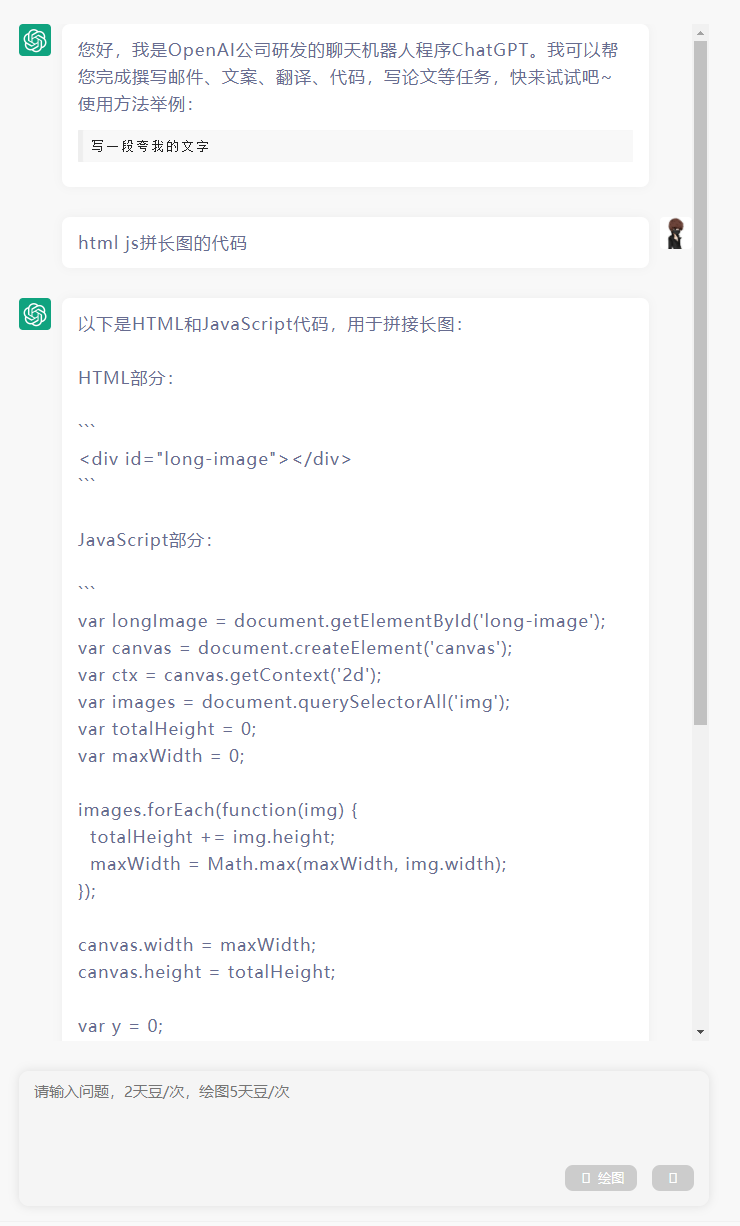Click the '使用方法举例:' usage example label
Viewport: 740px width, 1226px height.
[136, 104]
